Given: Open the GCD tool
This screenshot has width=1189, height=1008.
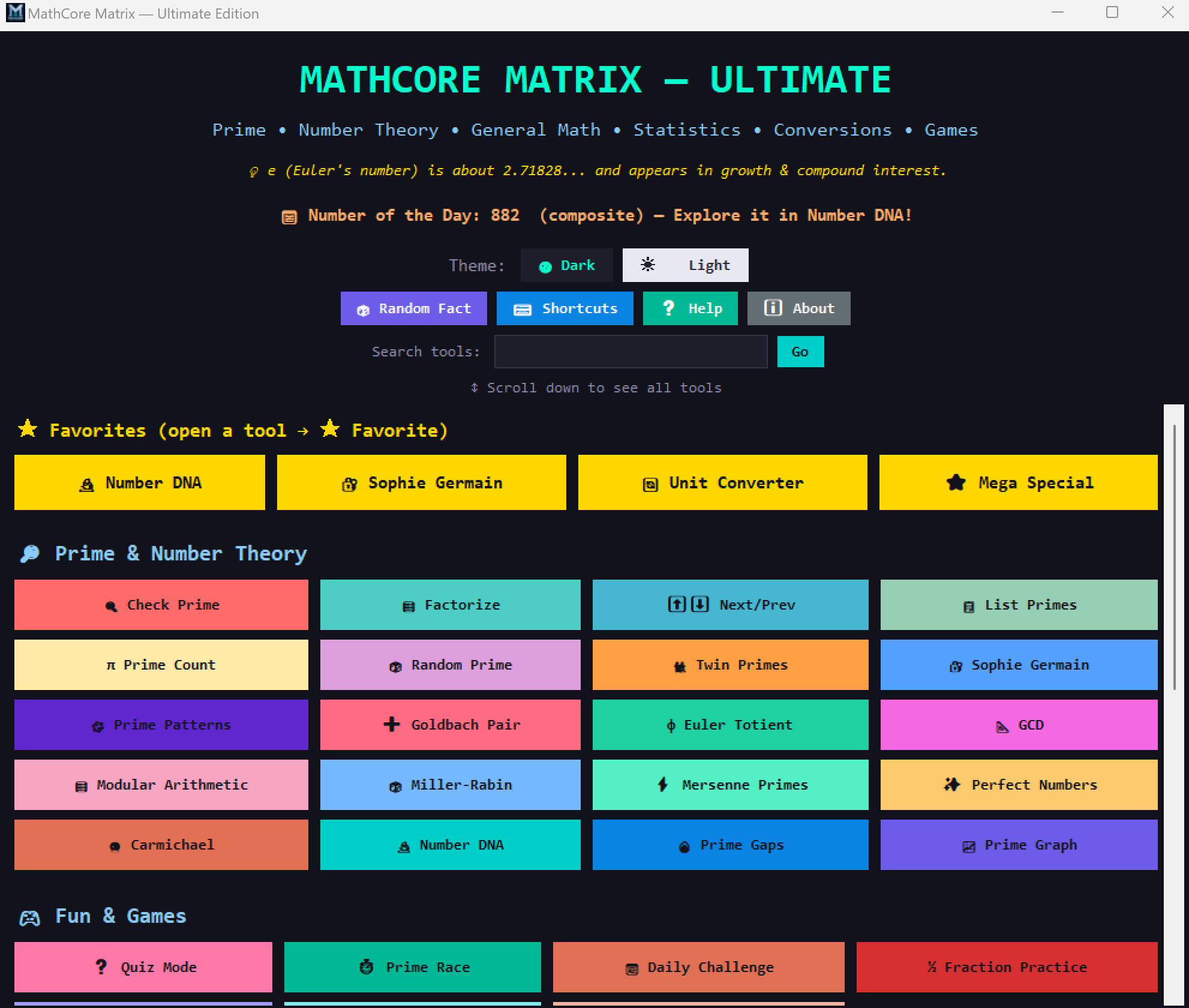Looking at the screenshot, I should coord(1019,725).
